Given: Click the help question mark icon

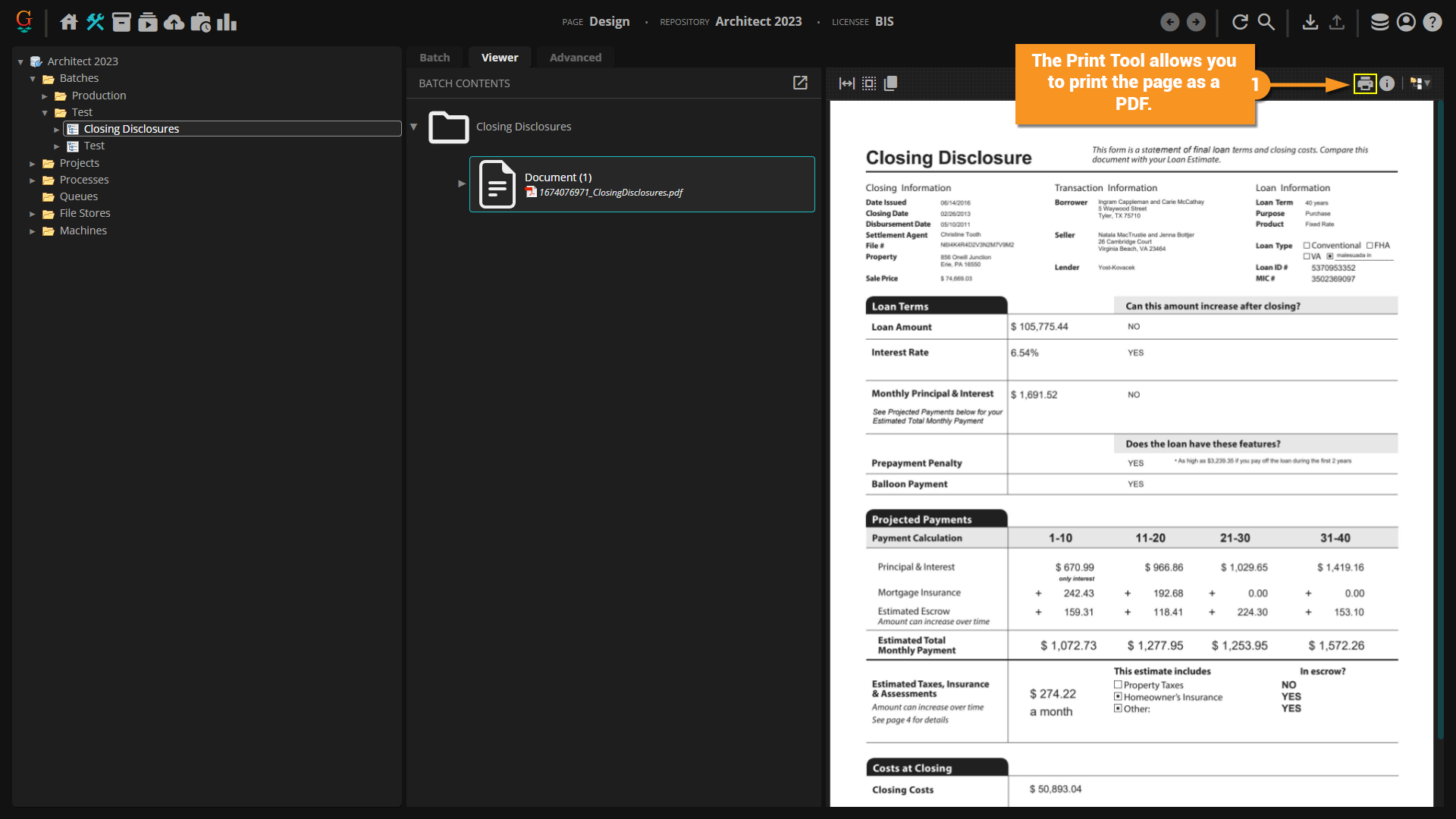Looking at the screenshot, I should (1432, 22).
